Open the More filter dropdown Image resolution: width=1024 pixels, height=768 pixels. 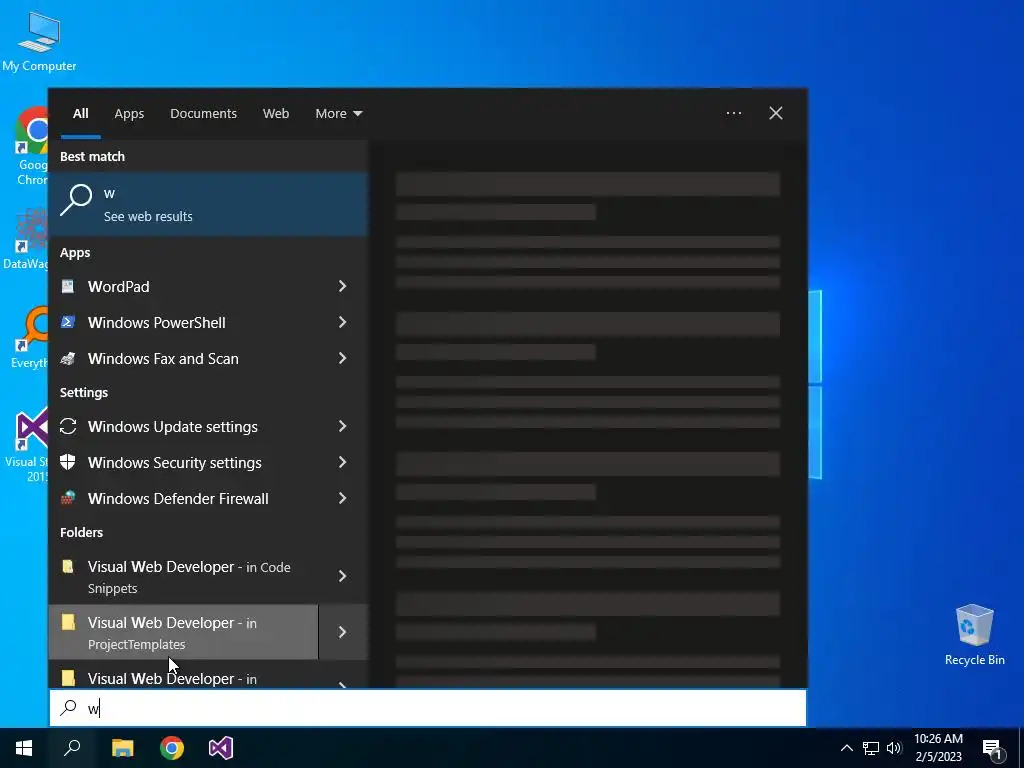coord(338,114)
